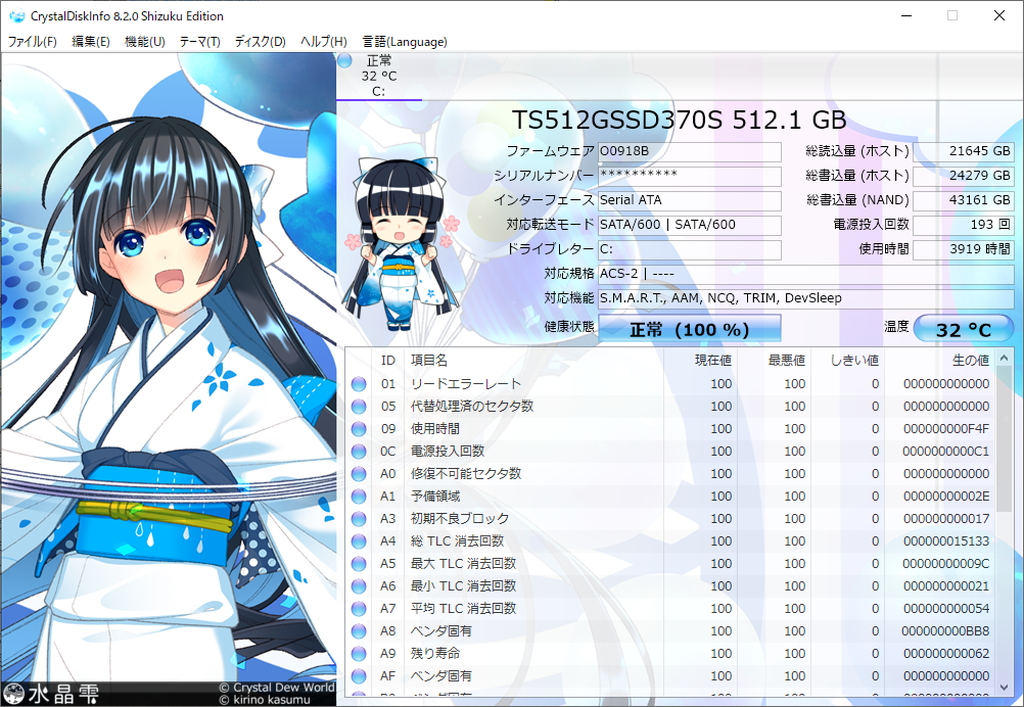The height and width of the screenshot is (707, 1024).
Task: Click status orb for row AF ベンダ固有
Action: coord(359,676)
